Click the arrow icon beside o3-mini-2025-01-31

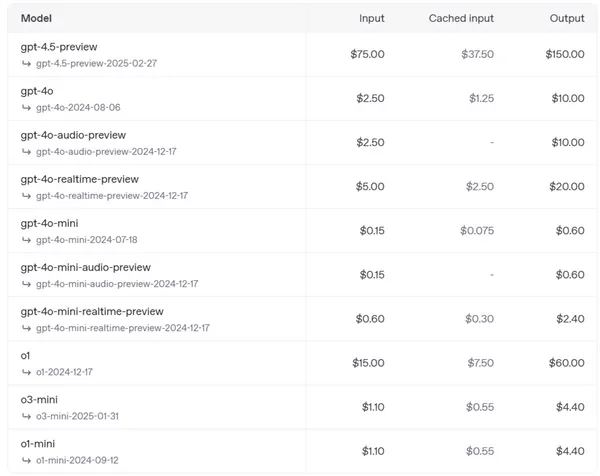pyautogui.click(x=26, y=416)
